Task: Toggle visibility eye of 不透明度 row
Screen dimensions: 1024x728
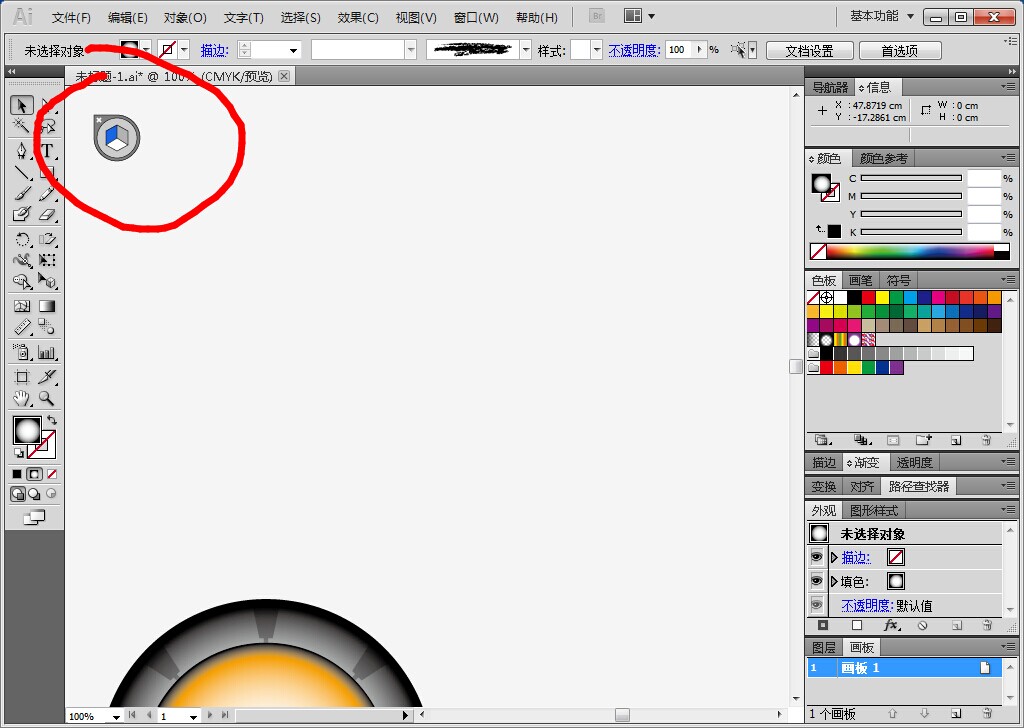Action: (x=816, y=605)
